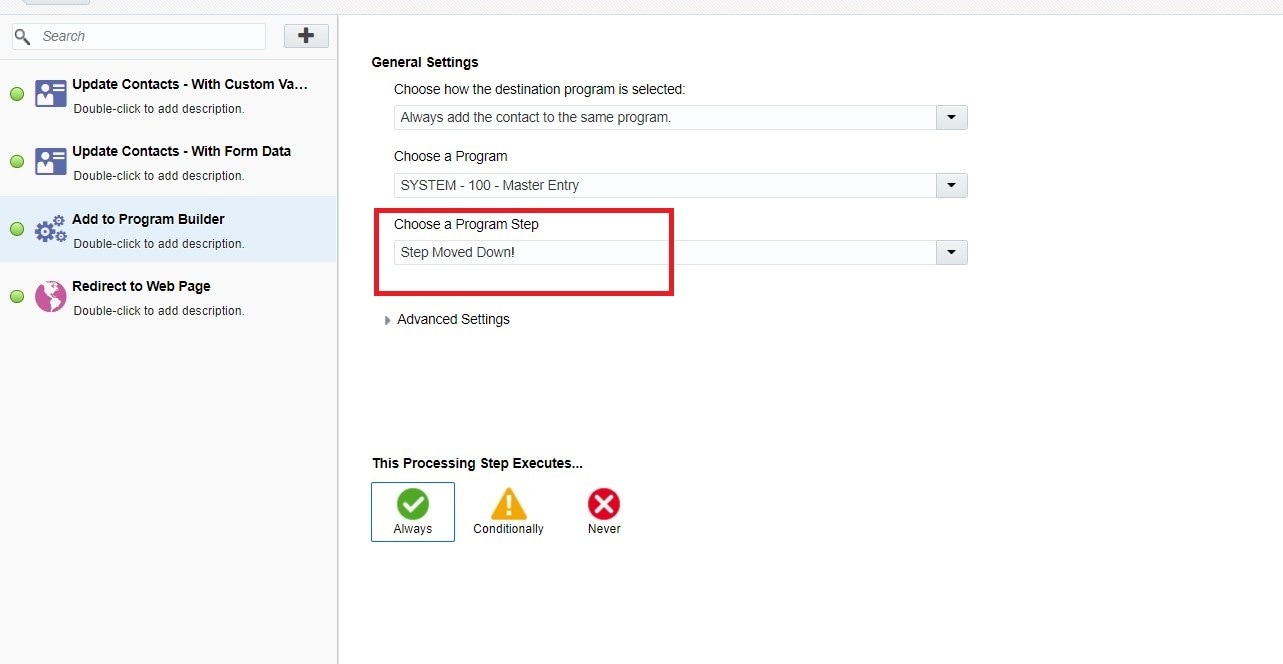The image size is (1283, 664).
Task: Click the search magnifier icon
Action: [22, 37]
